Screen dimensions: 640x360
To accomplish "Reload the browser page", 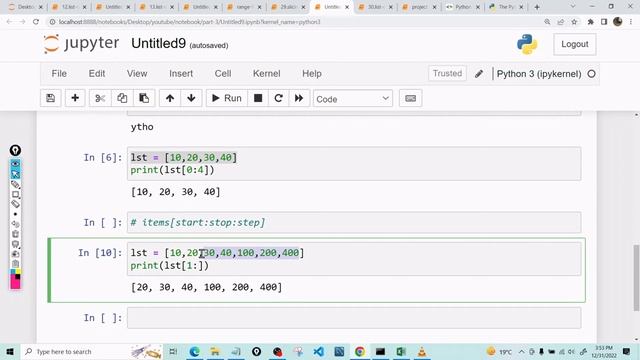I will 36,22.
